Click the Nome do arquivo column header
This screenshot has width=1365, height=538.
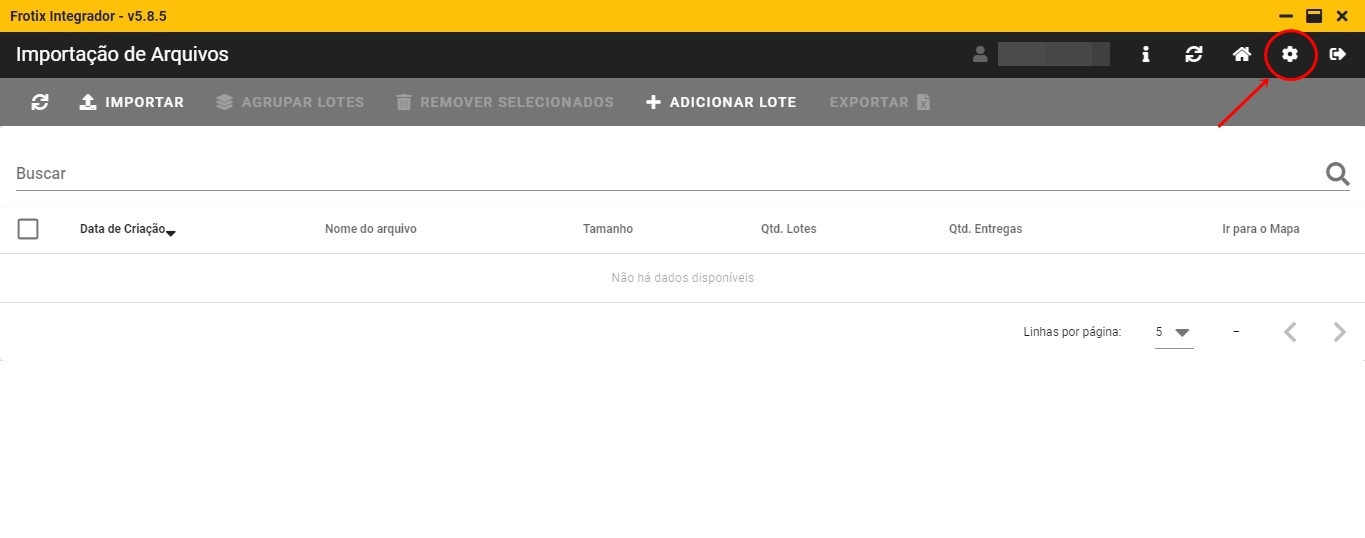(x=371, y=229)
